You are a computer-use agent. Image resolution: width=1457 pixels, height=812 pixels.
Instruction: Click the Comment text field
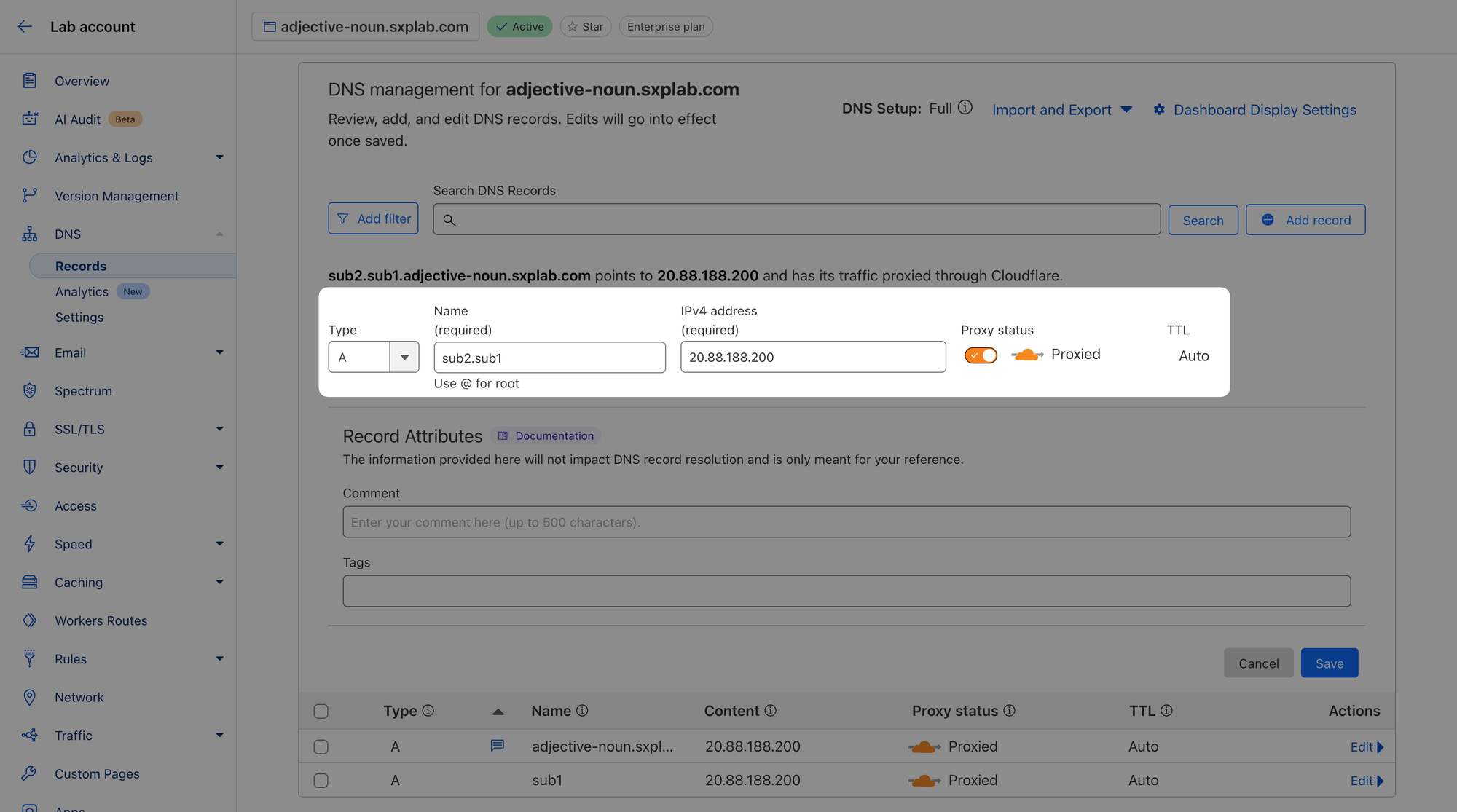pyautogui.click(x=847, y=522)
